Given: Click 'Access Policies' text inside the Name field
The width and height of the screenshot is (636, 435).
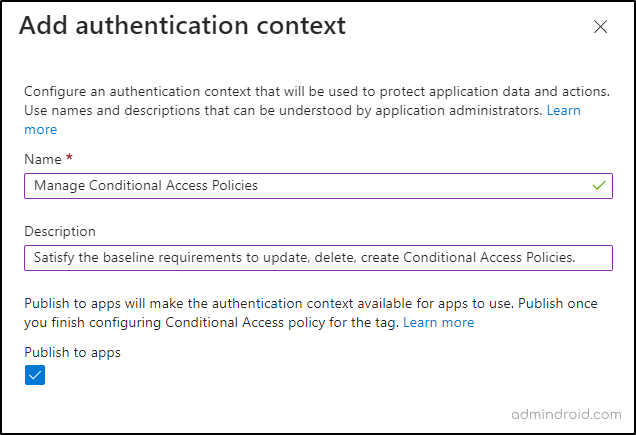Looking at the screenshot, I should point(218,185).
